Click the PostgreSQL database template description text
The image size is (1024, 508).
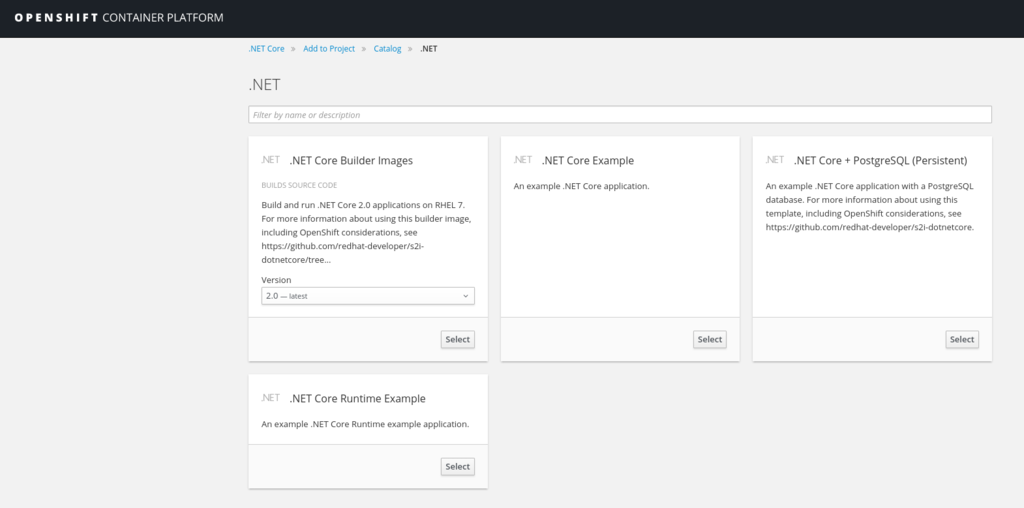[870, 206]
